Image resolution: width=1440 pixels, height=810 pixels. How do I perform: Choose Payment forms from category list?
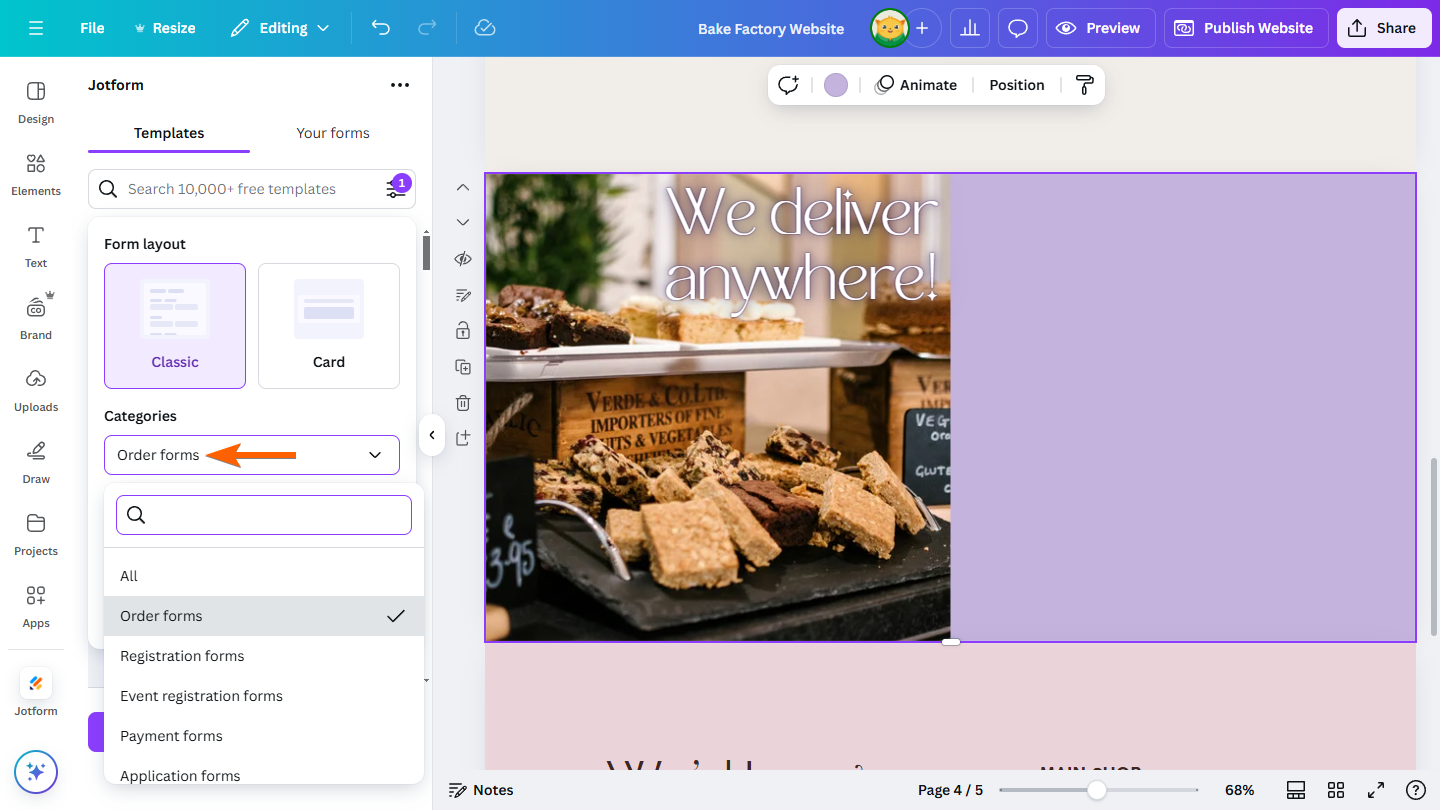pos(171,735)
